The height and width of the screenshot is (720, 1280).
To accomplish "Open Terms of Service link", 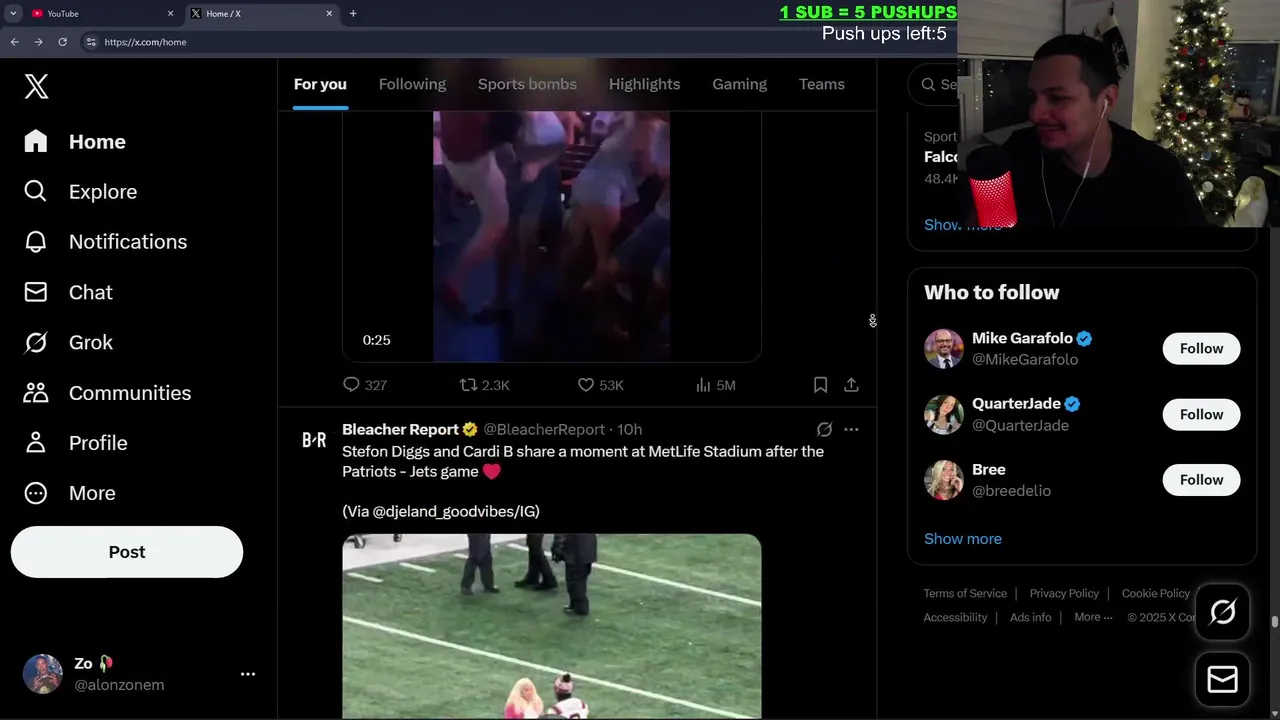I will (965, 593).
